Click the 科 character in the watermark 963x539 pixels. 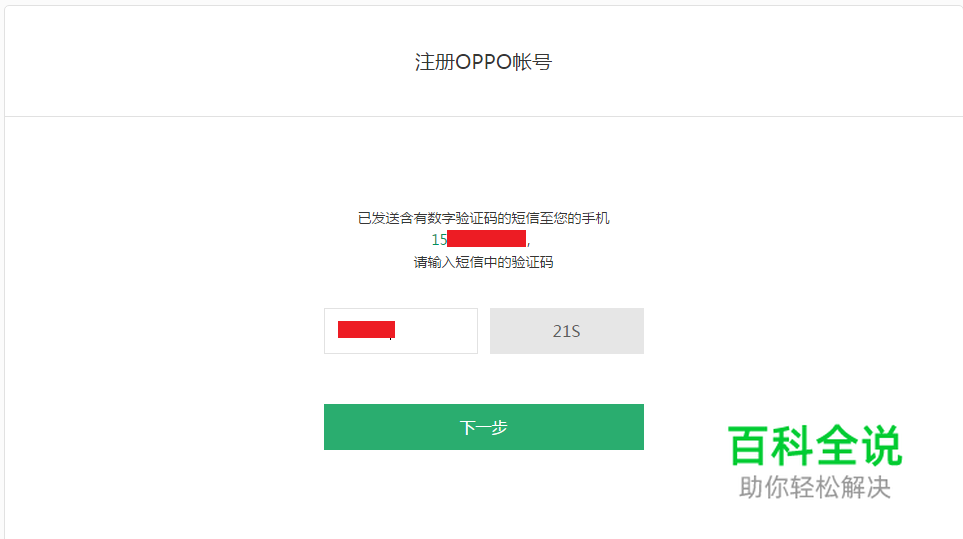pos(793,446)
